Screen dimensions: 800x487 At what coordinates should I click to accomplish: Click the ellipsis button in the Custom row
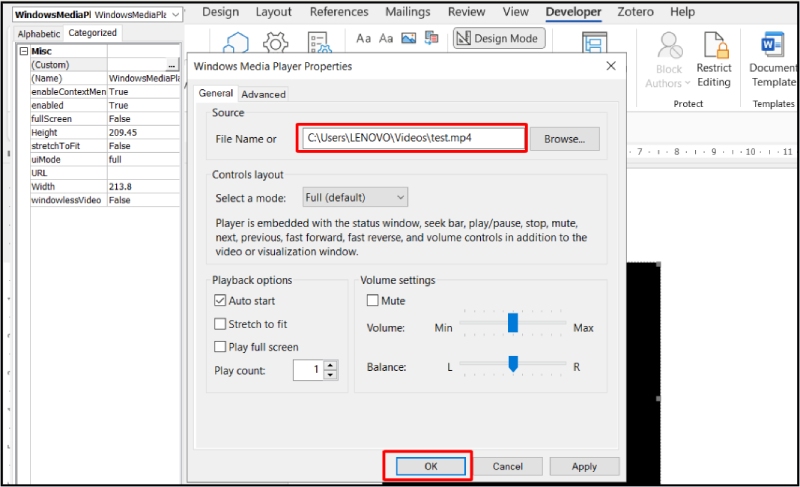coord(171,65)
